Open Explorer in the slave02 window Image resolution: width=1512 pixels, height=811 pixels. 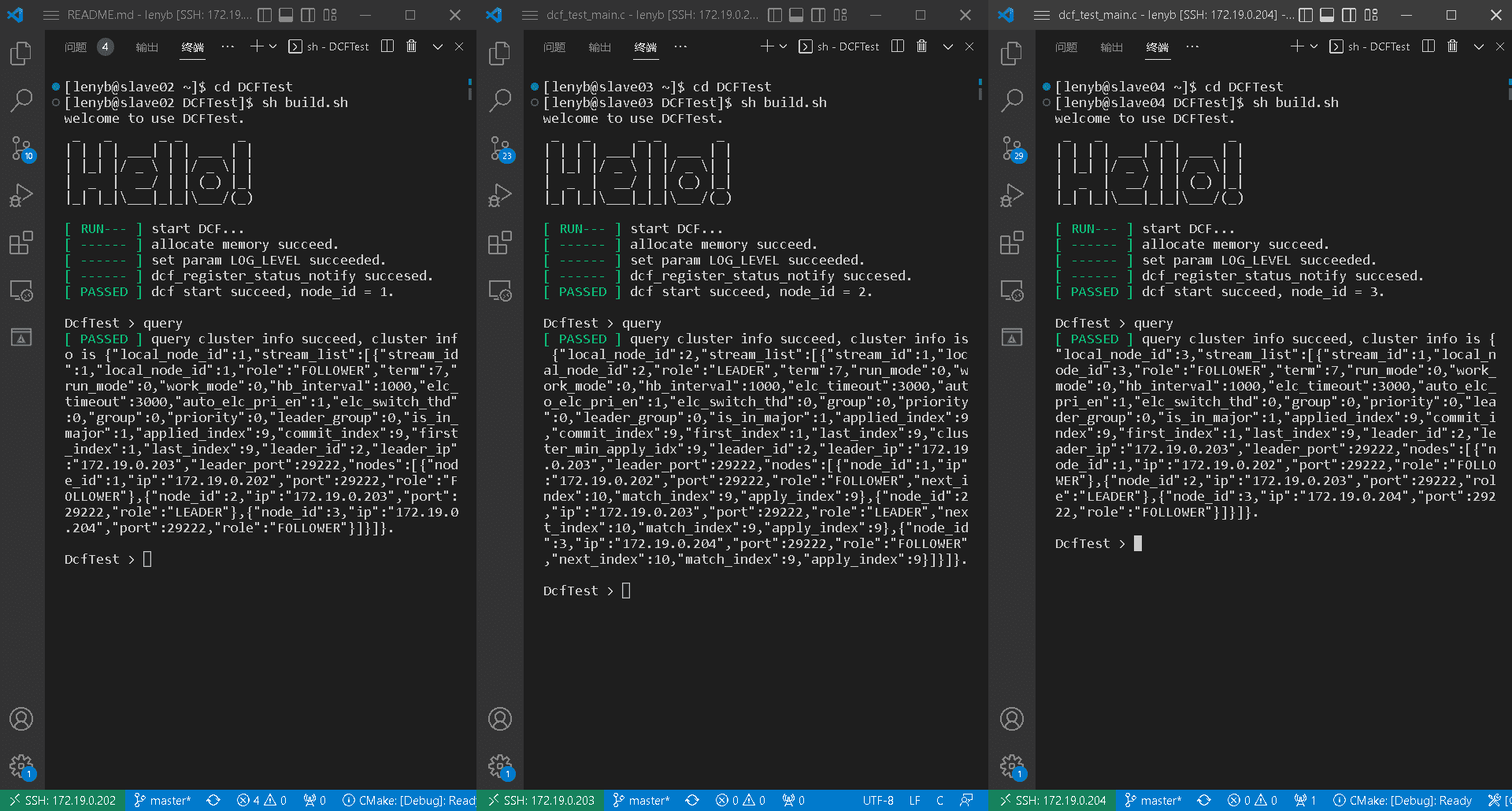click(x=21, y=54)
